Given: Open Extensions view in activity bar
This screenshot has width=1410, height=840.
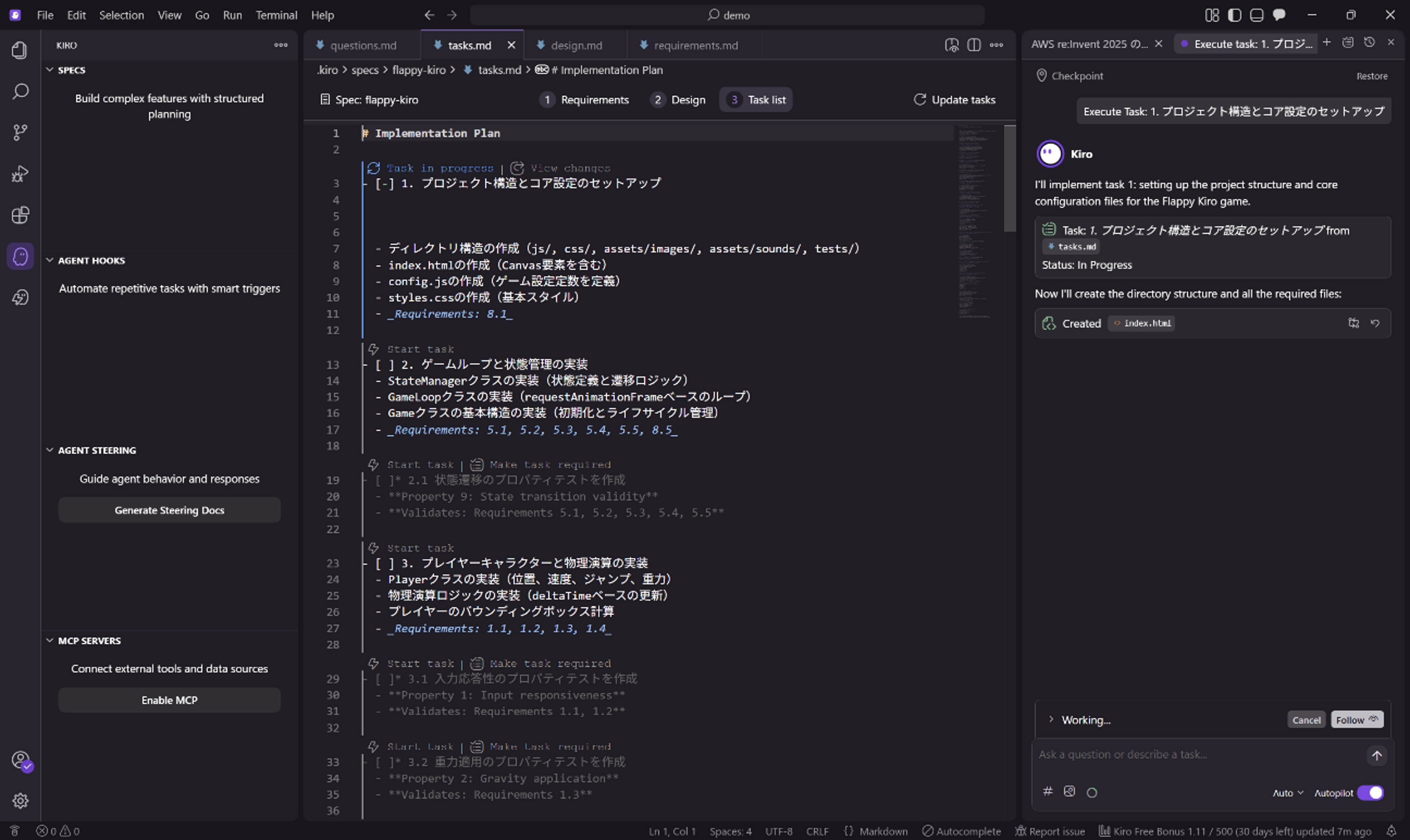Looking at the screenshot, I should tap(20, 215).
